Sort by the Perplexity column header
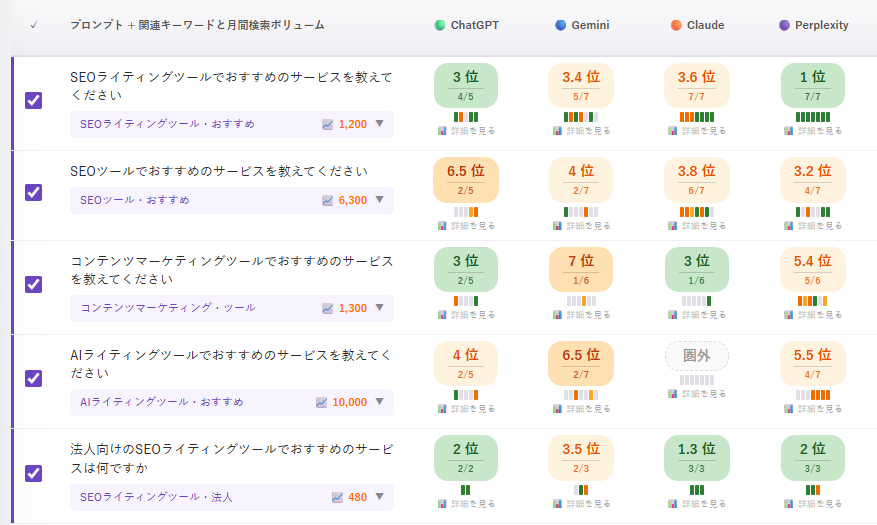Image resolution: width=877 pixels, height=525 pixels. pos(814,25)
